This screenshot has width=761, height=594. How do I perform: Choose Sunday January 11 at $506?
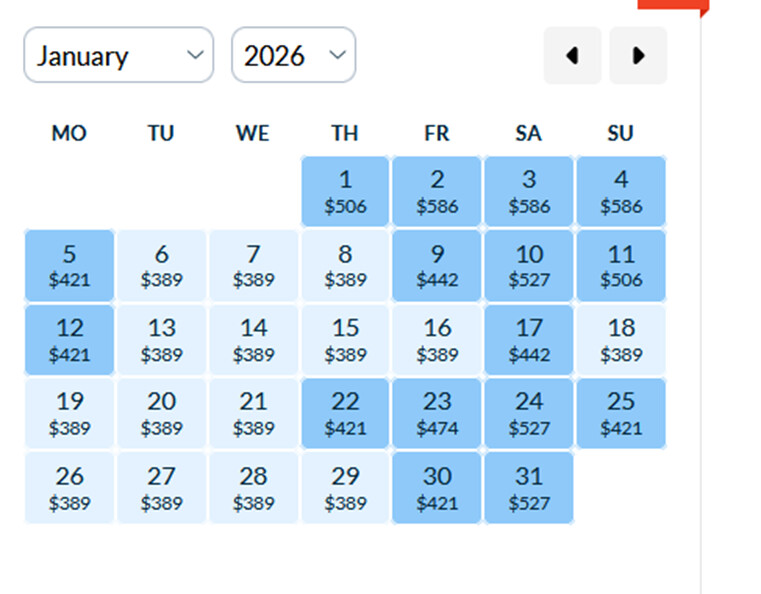coord(621,266)
